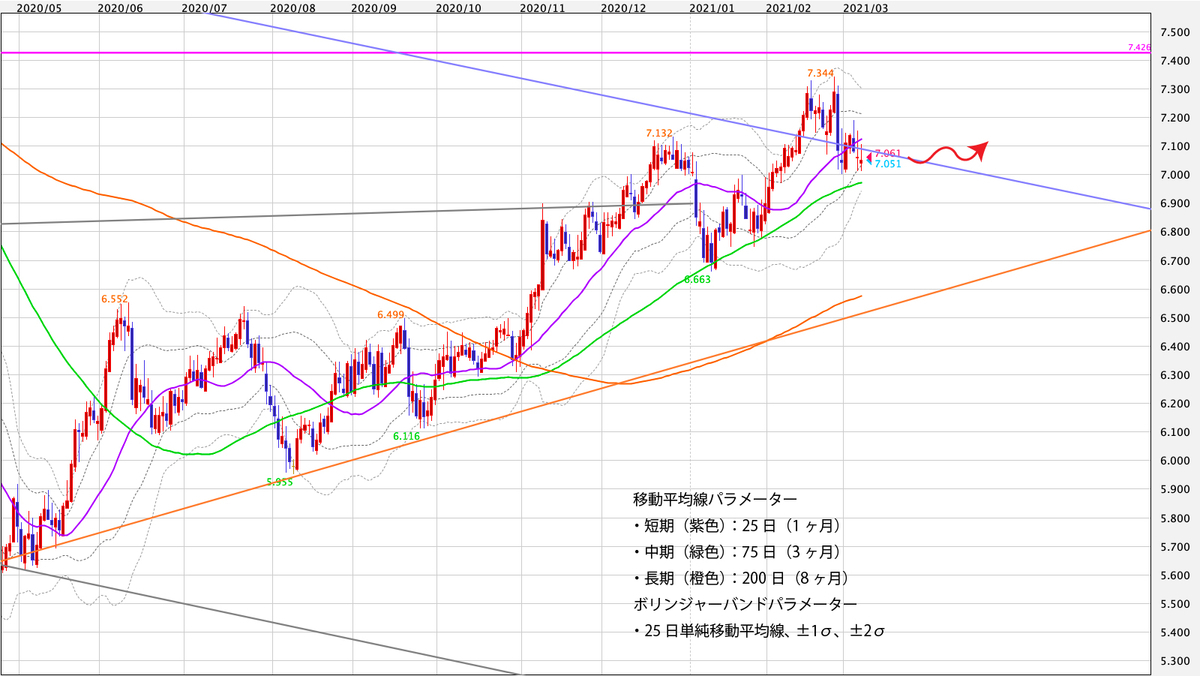Click the 7.061 current price label
This screenshot has width=1200, height=676.
tap(888, 153)
